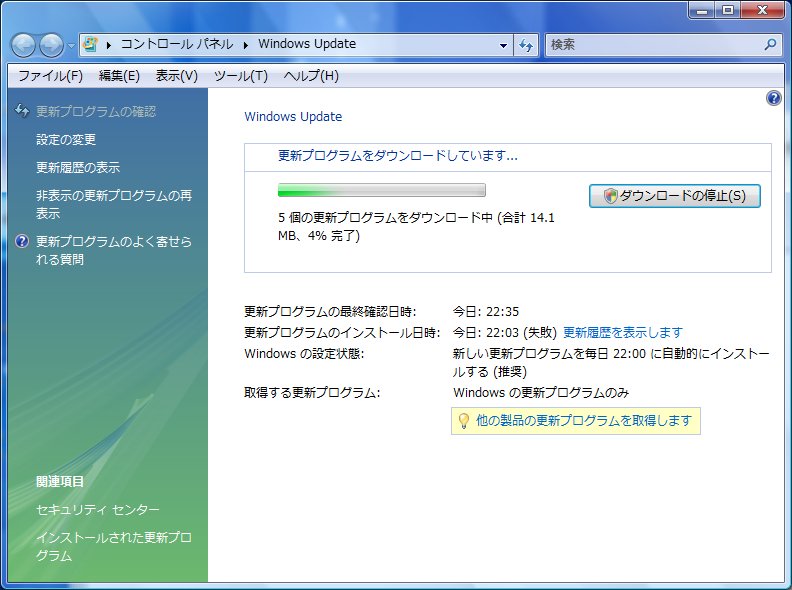Open 更新プログラムのよく寄せられる質問 link
The width and height of the screenshot is (792, 590).
tap(114, 250)
